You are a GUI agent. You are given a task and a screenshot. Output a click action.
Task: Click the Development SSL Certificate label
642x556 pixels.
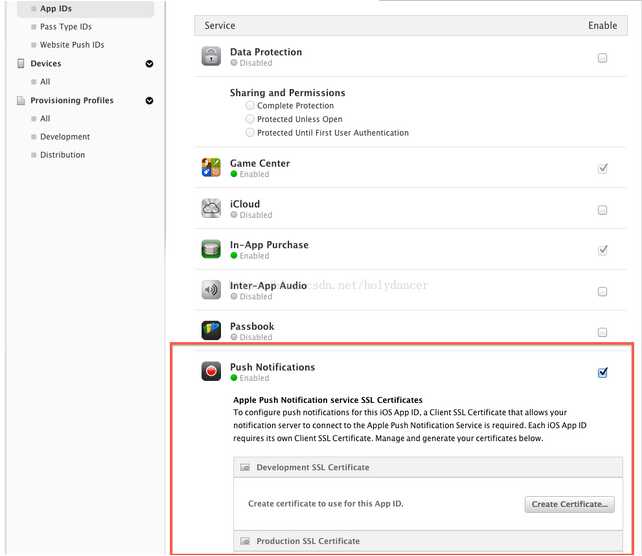(x=313, y=467)
